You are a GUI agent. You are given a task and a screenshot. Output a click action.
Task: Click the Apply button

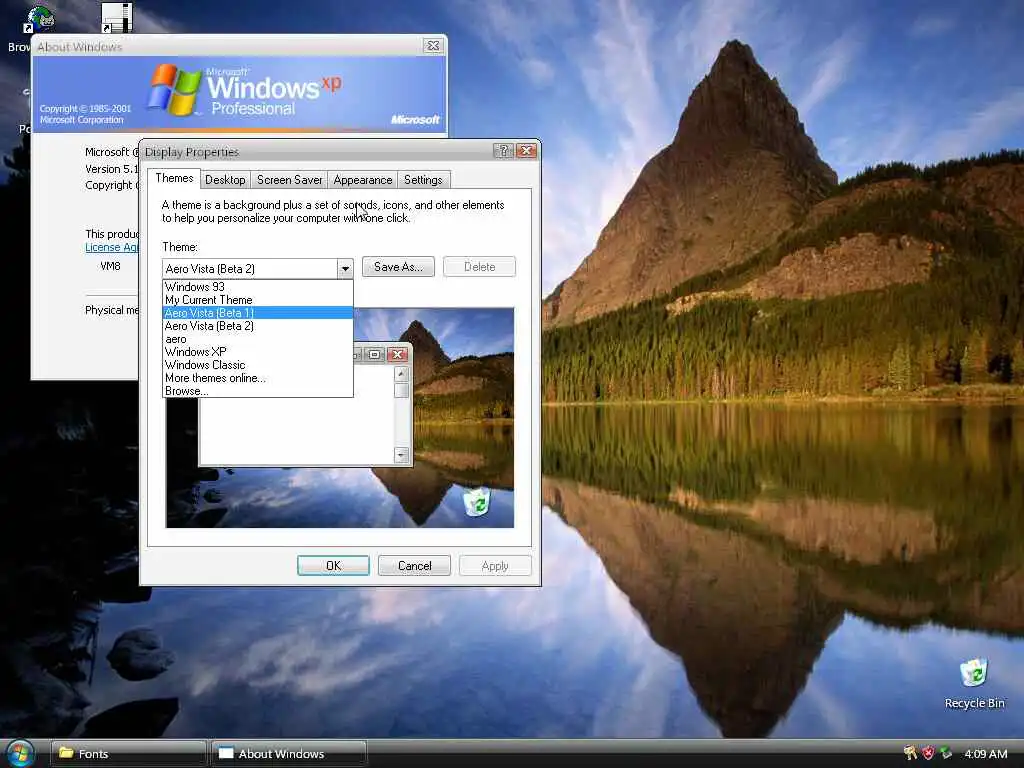tap(495, 566)
